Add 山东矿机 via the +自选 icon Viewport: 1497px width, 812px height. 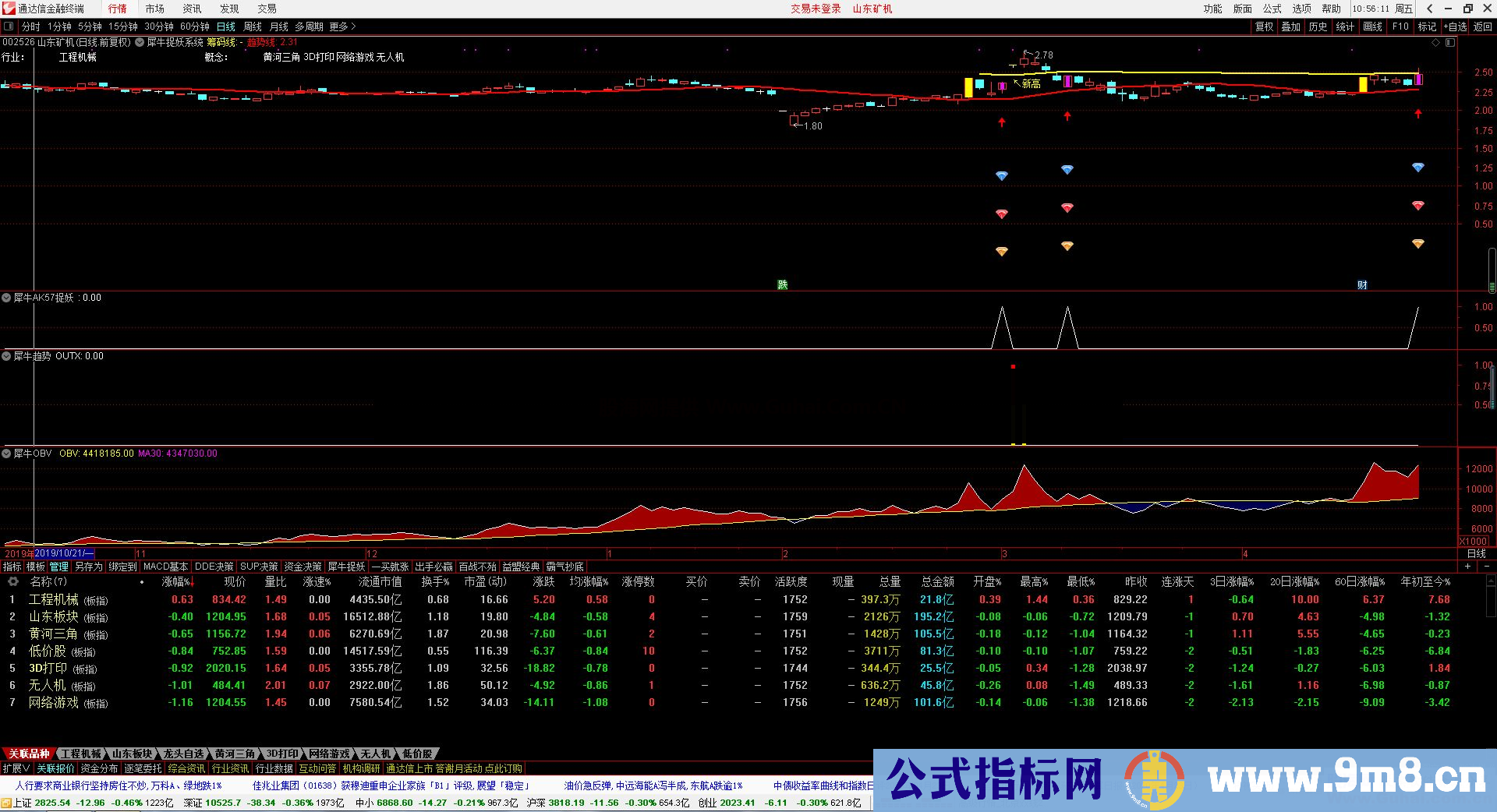click(1455, 26)
